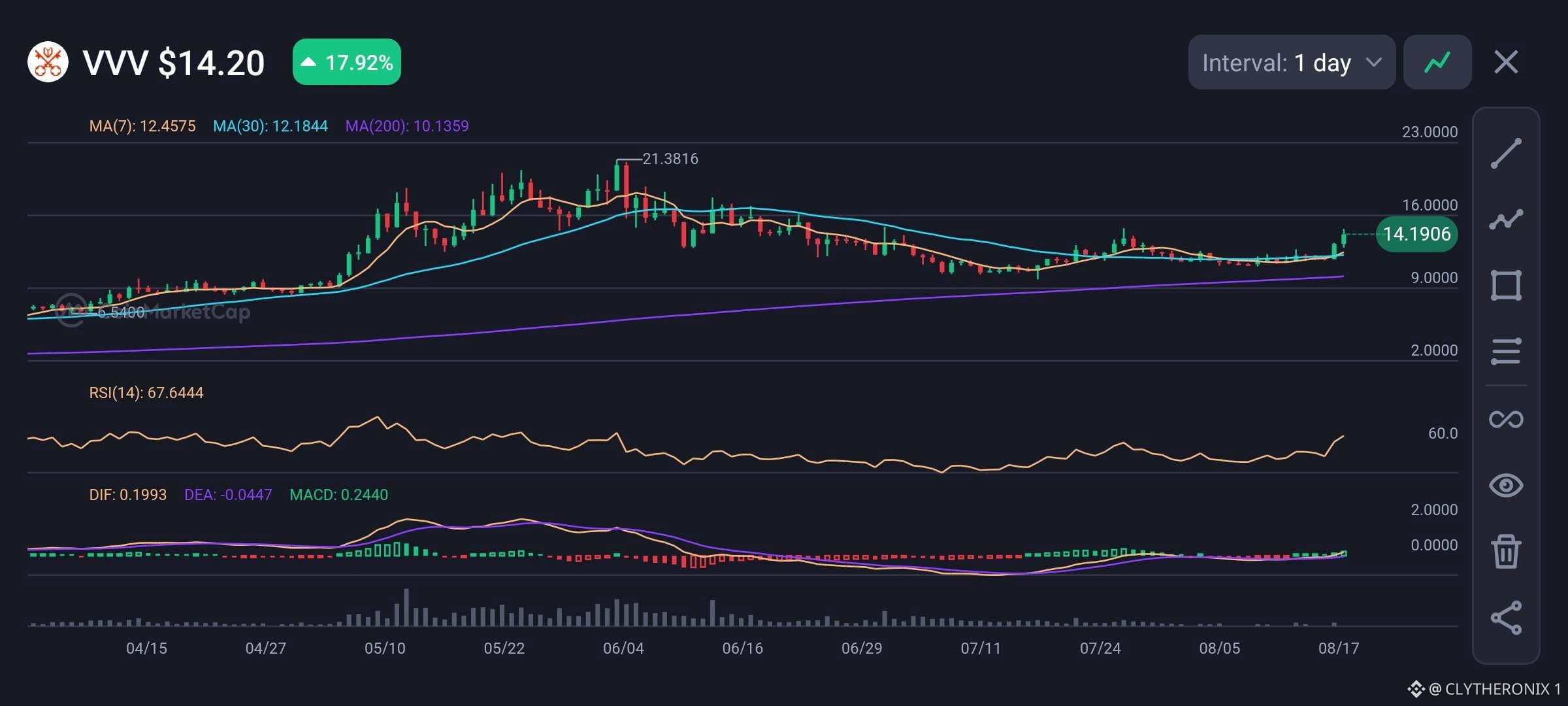Click the 08/05 date on time axis

click(x=1220, y=648)
